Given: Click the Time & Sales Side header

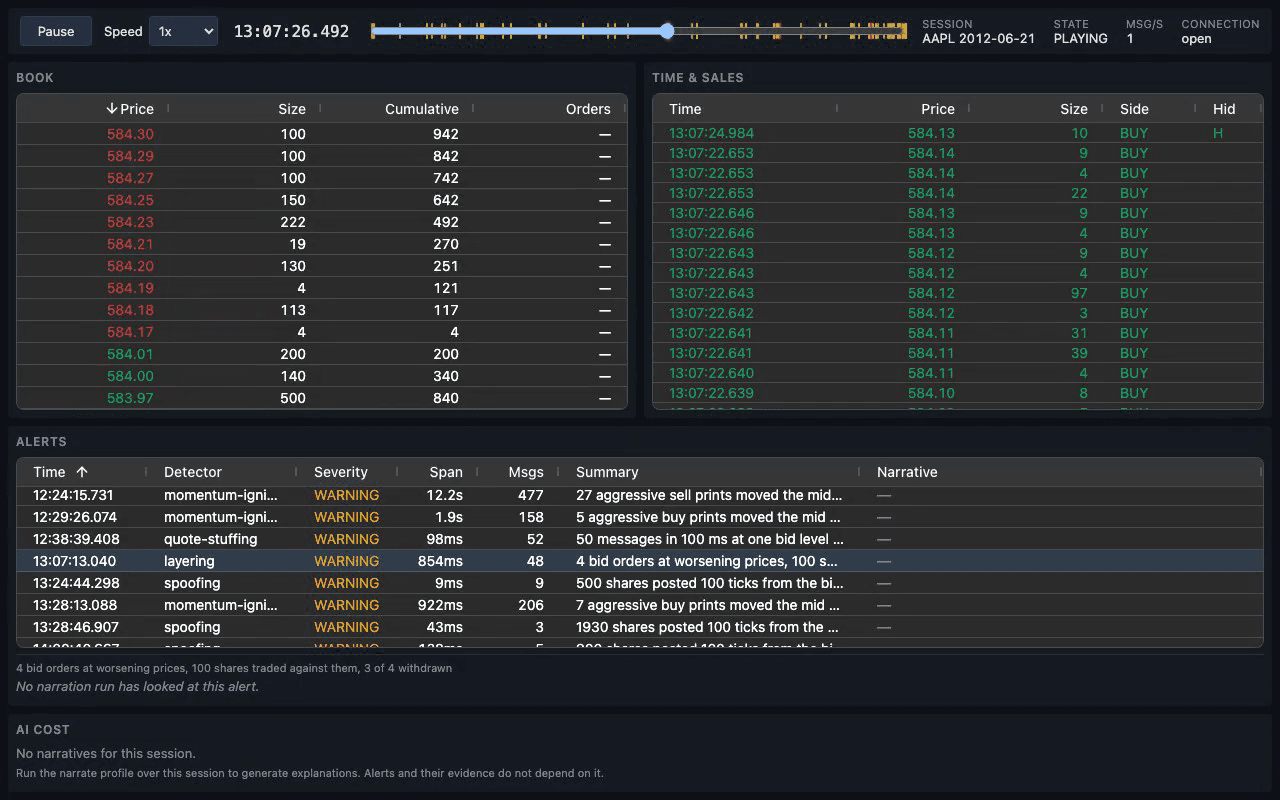Looking at the screenshot, I should click(1134, 109).
